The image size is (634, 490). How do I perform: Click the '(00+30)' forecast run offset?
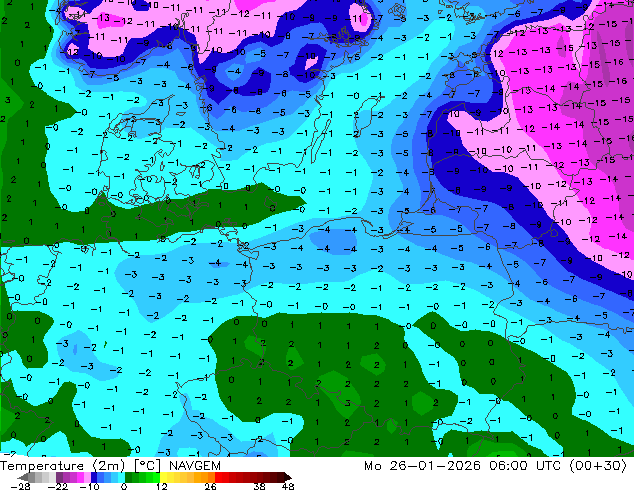[598, 466]
